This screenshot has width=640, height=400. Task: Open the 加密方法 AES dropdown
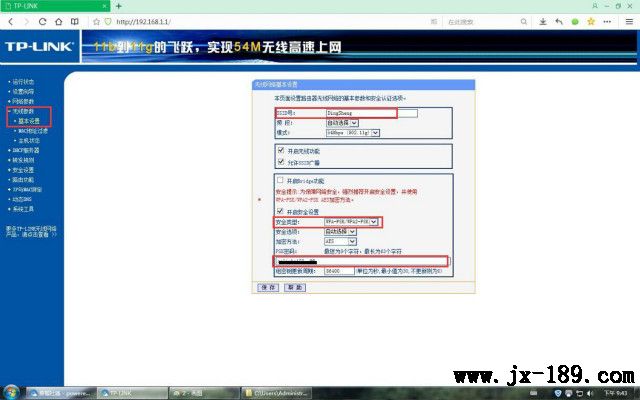[340, 241]
